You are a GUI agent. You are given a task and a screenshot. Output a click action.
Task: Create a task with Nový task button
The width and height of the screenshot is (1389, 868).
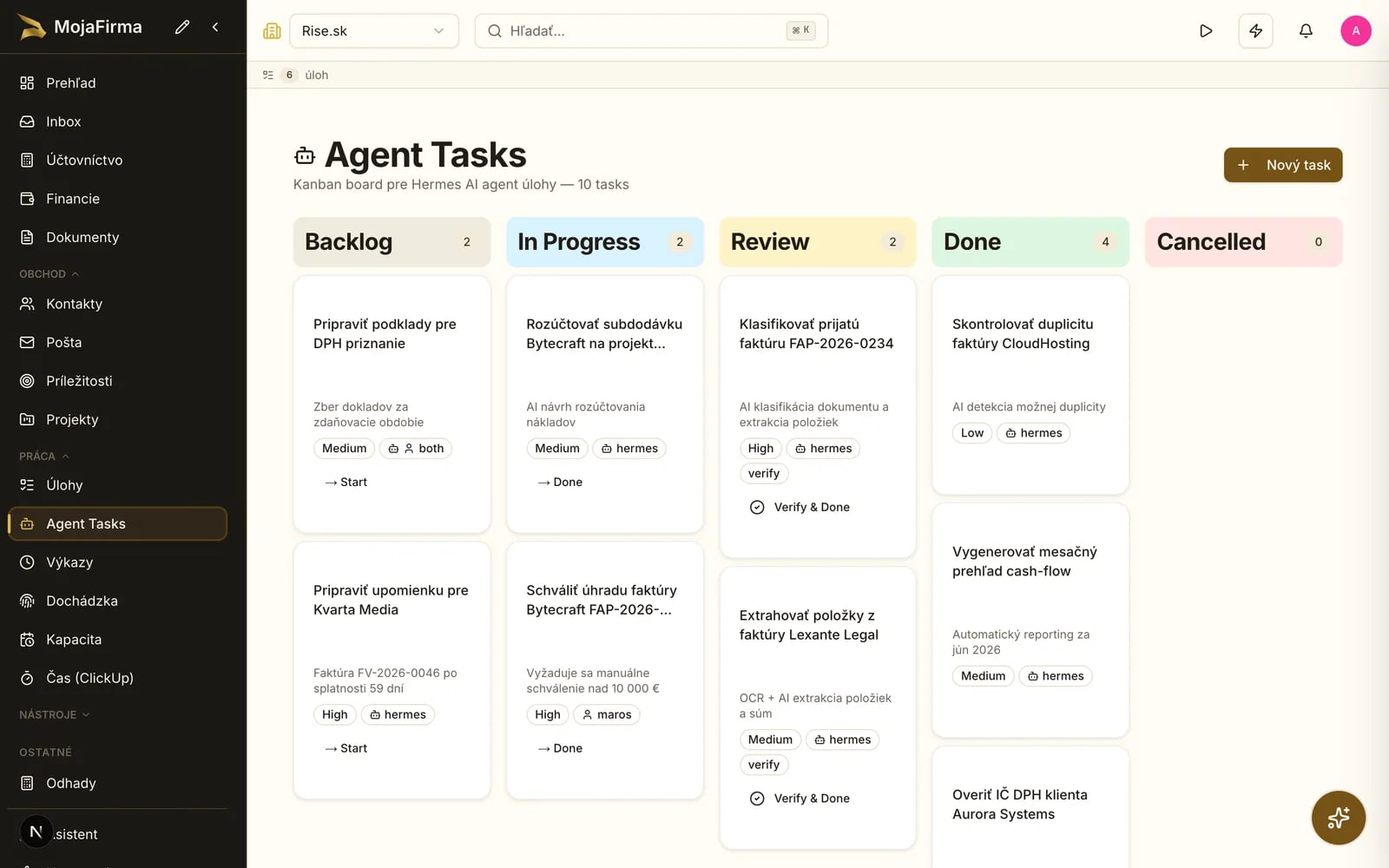pyautogui.click(x=1283, y=165)
